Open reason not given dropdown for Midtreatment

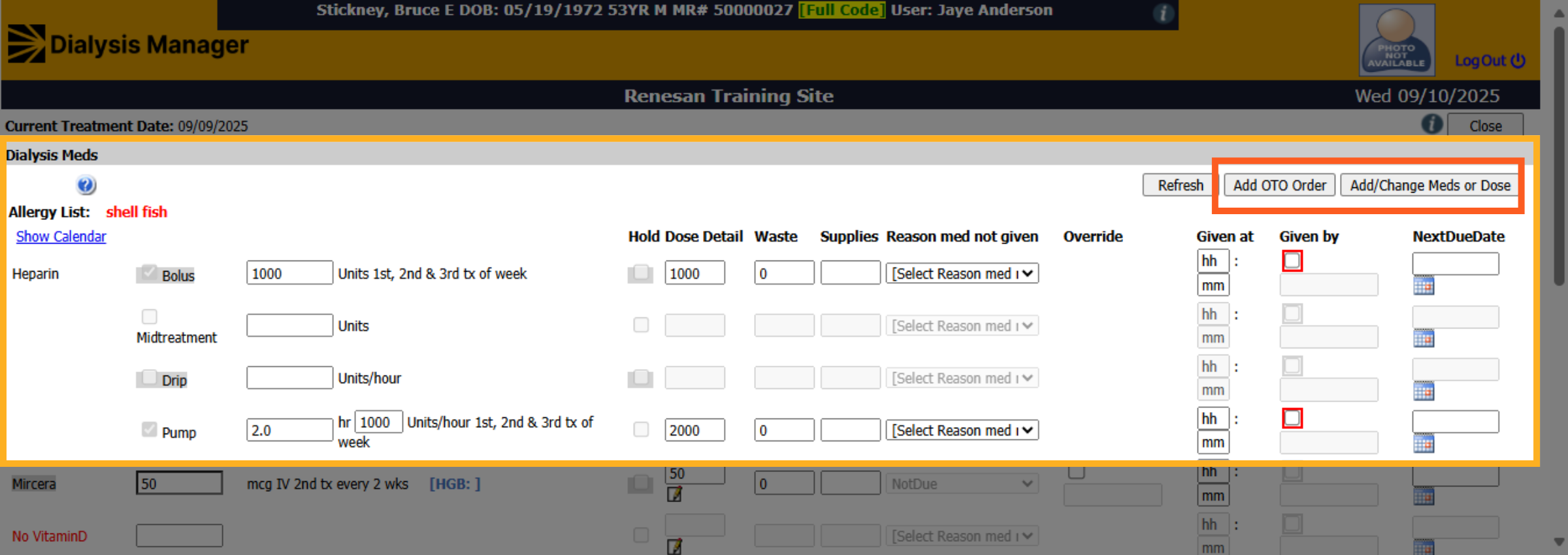962,326
